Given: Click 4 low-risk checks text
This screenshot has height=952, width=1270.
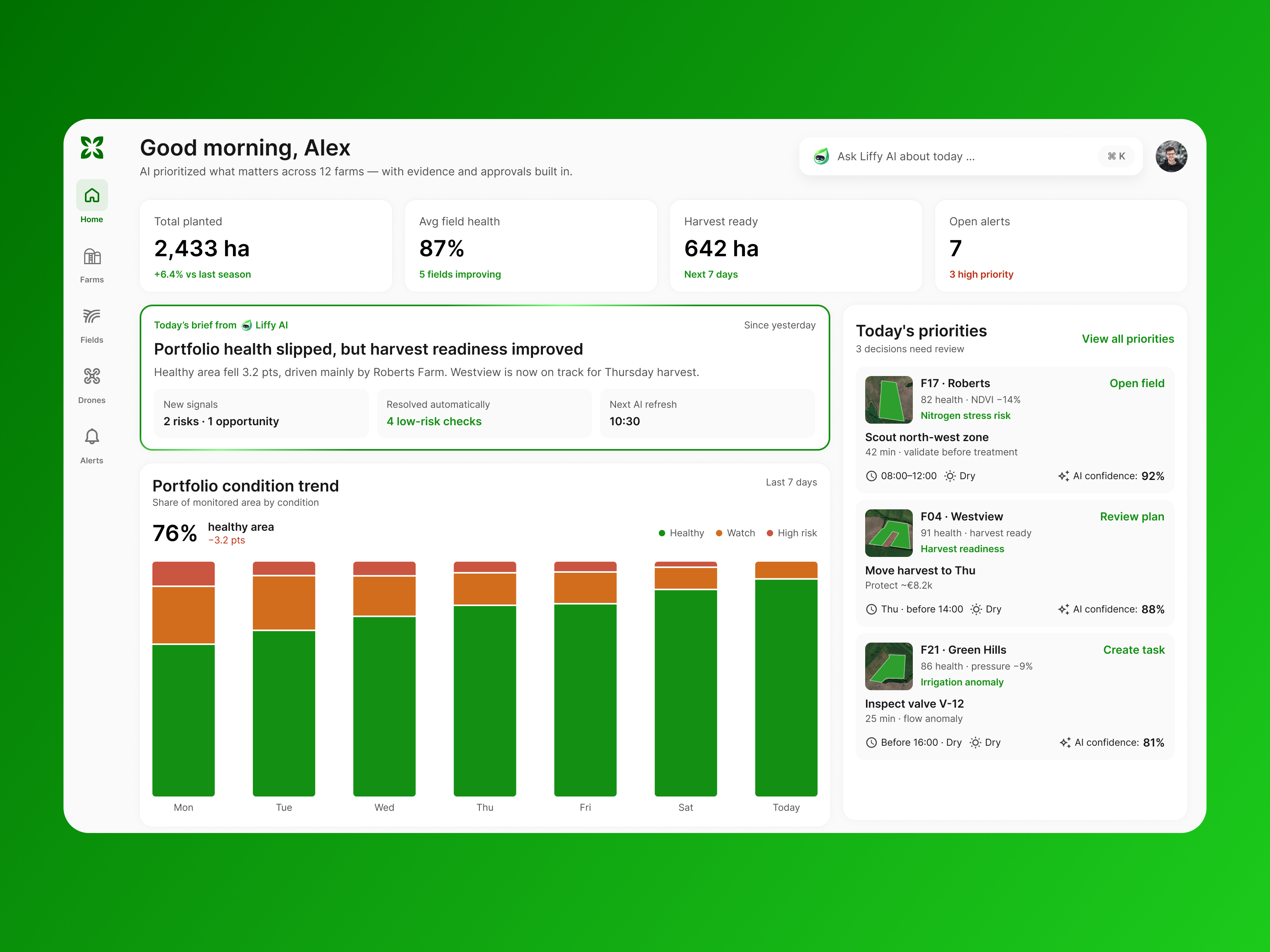Looking at the screenshot, I should click(434, 421).
